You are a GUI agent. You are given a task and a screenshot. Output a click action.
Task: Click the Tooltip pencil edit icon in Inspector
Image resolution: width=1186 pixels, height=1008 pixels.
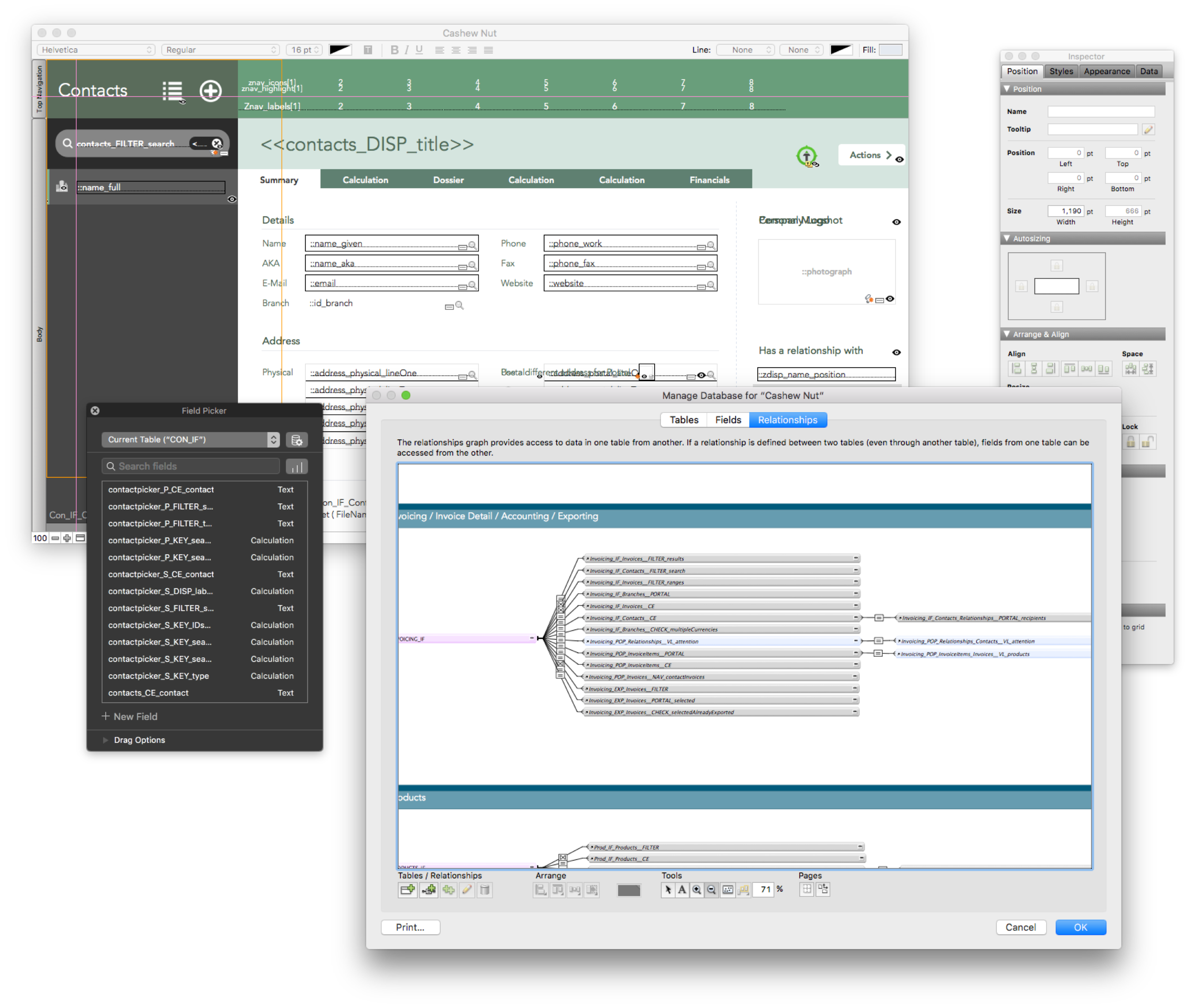tap(1148, 129)
